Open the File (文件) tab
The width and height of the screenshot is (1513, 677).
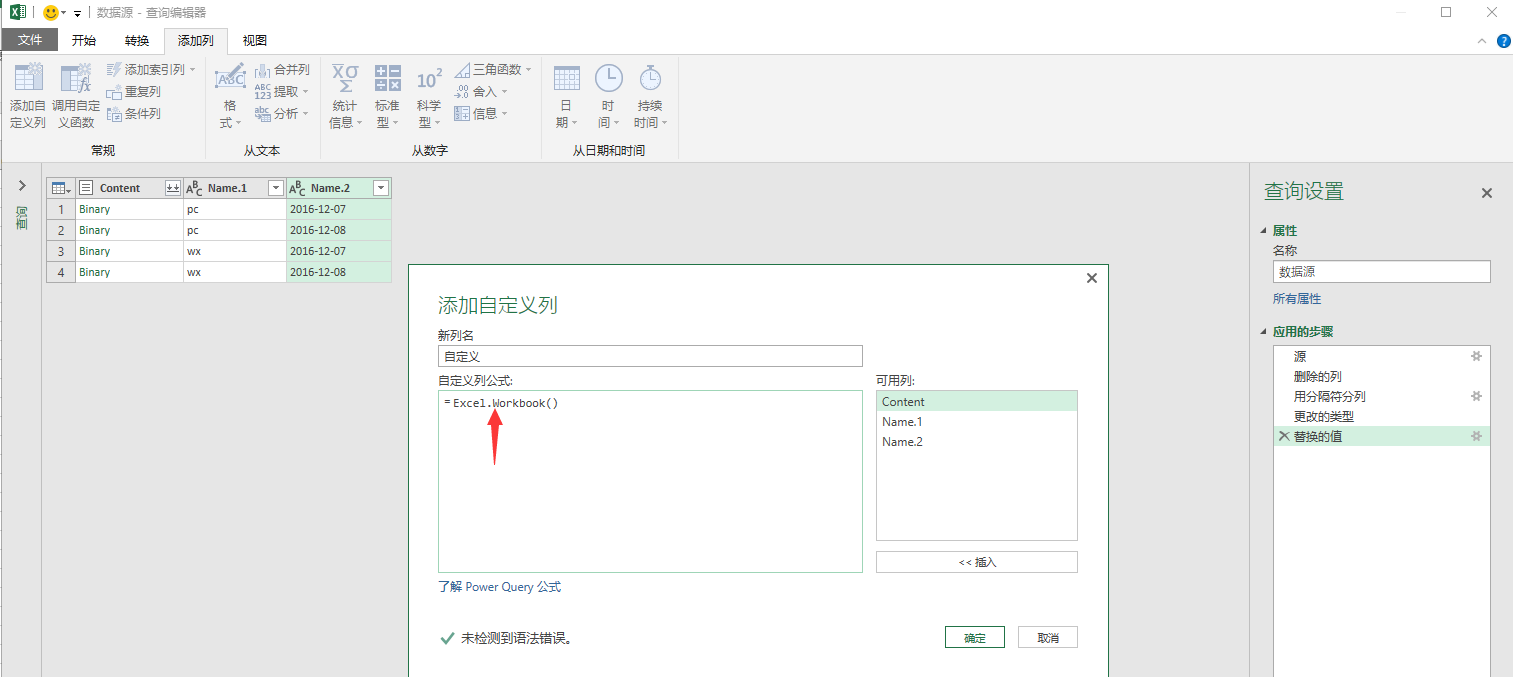pyautogui.click(x=30, y=41)
